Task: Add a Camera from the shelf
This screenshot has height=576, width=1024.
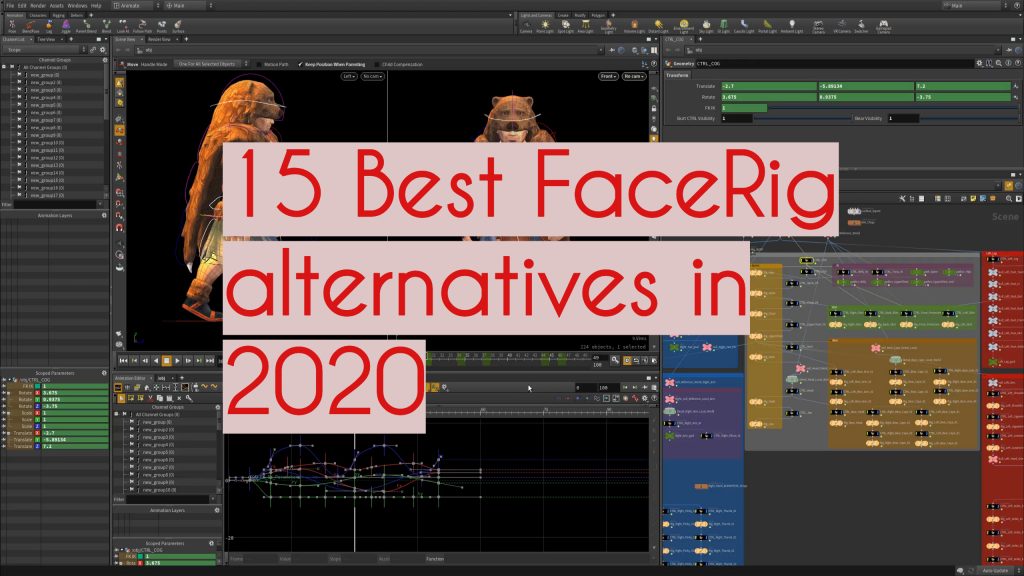Action: (526, 27)
